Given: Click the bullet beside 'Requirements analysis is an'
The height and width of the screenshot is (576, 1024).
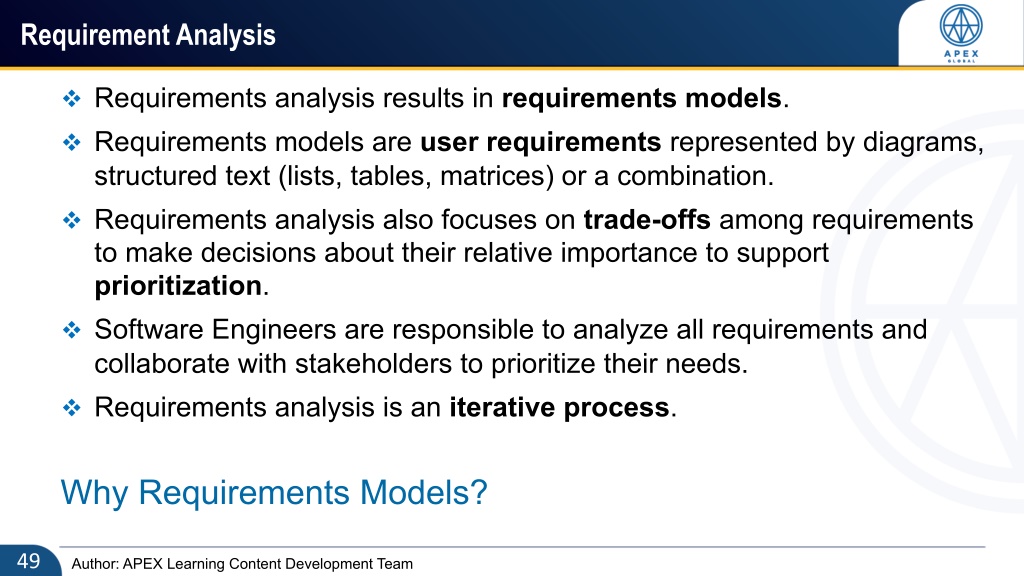Looking at the screenshot, I should coord(71,408).
